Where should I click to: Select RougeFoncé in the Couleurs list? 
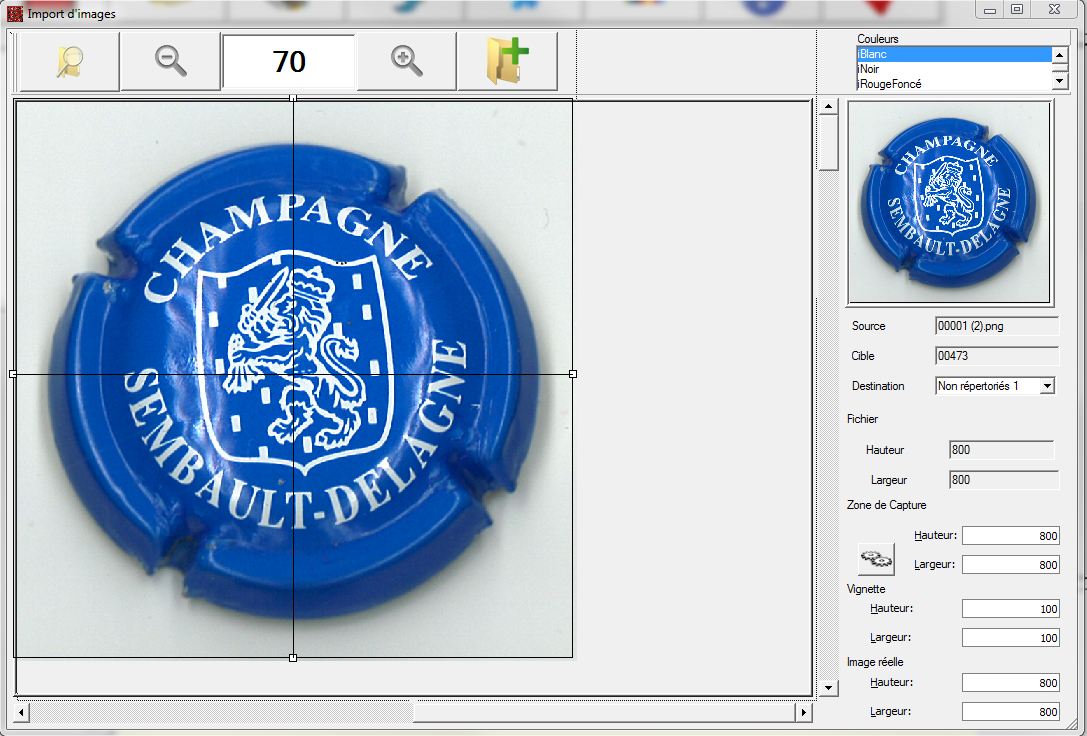coord(954,84)
